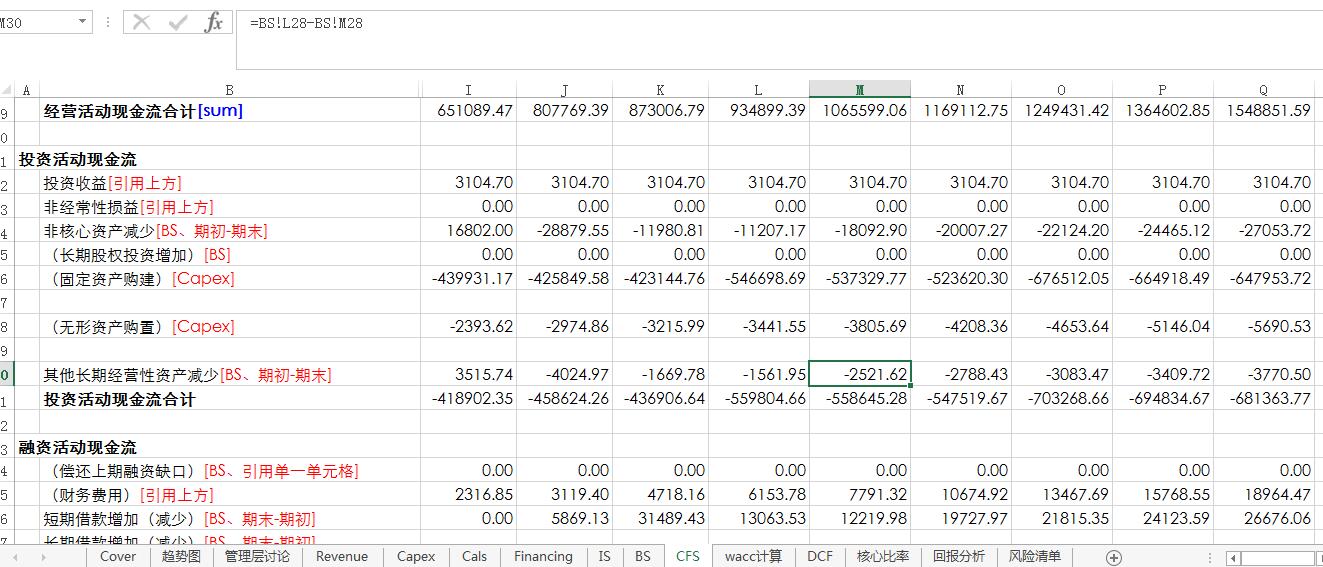Select column I header

pos(468,90)
